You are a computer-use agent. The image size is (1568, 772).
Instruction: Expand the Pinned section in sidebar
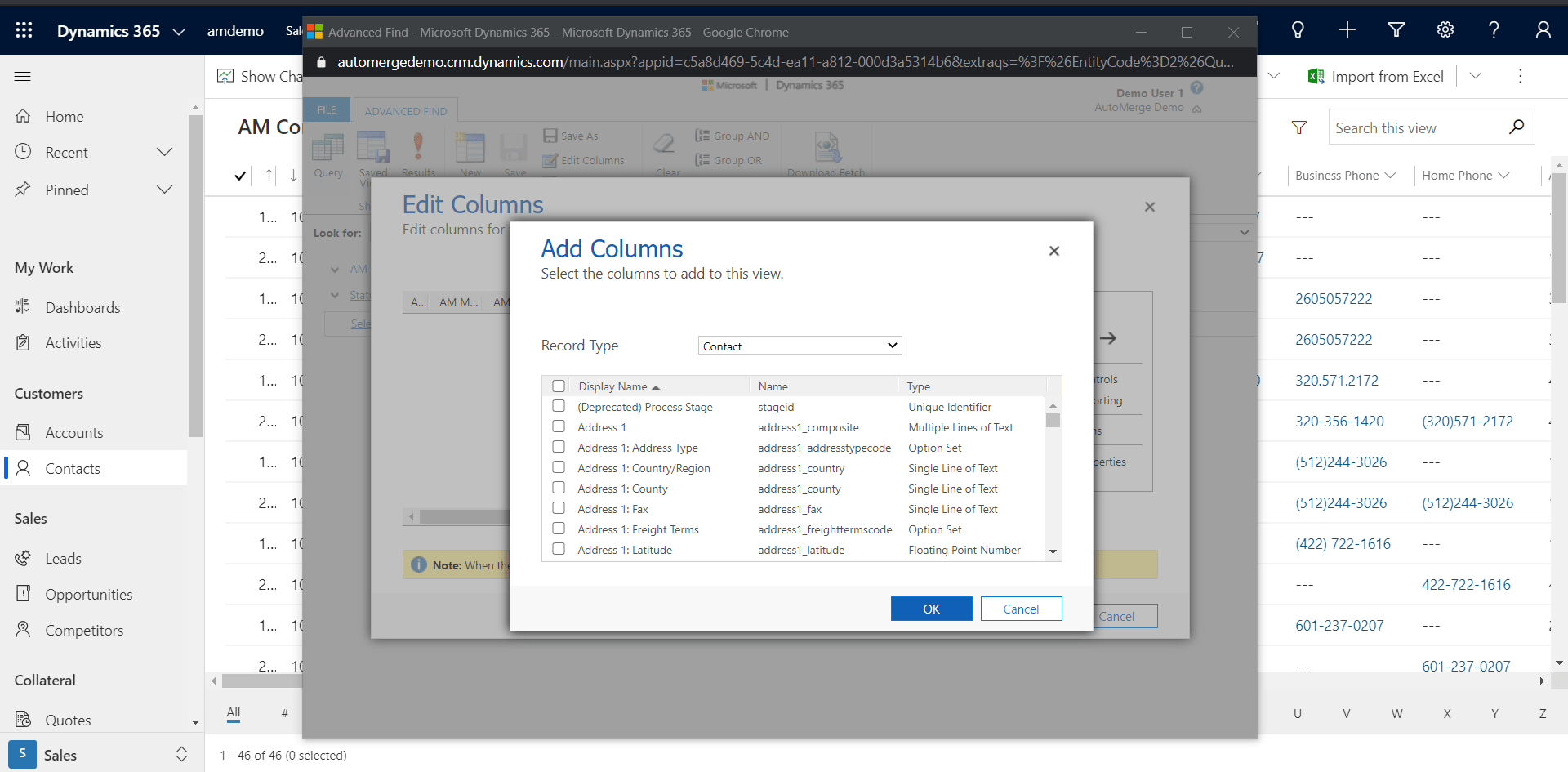[x=164, y=190]
